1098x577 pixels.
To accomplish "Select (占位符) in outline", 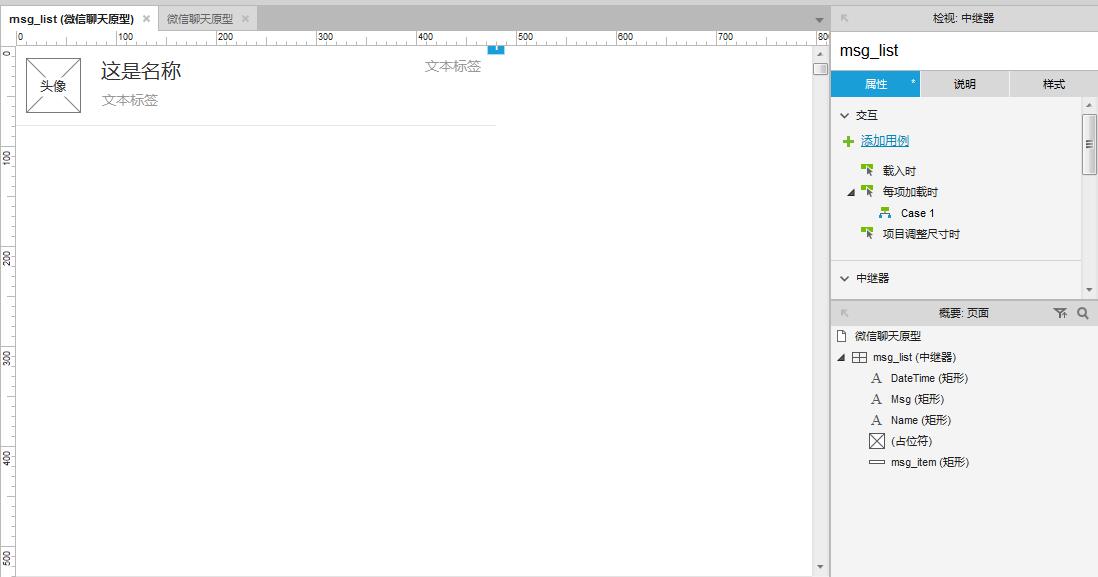I will coord(911,441).
